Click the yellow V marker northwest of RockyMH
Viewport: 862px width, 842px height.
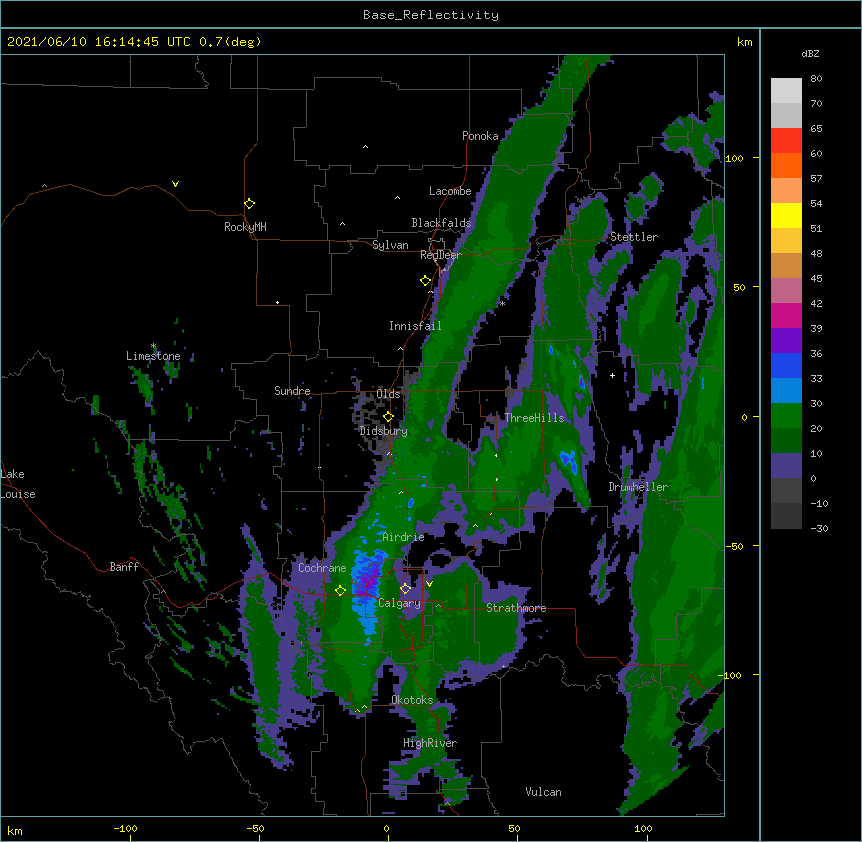175,184
